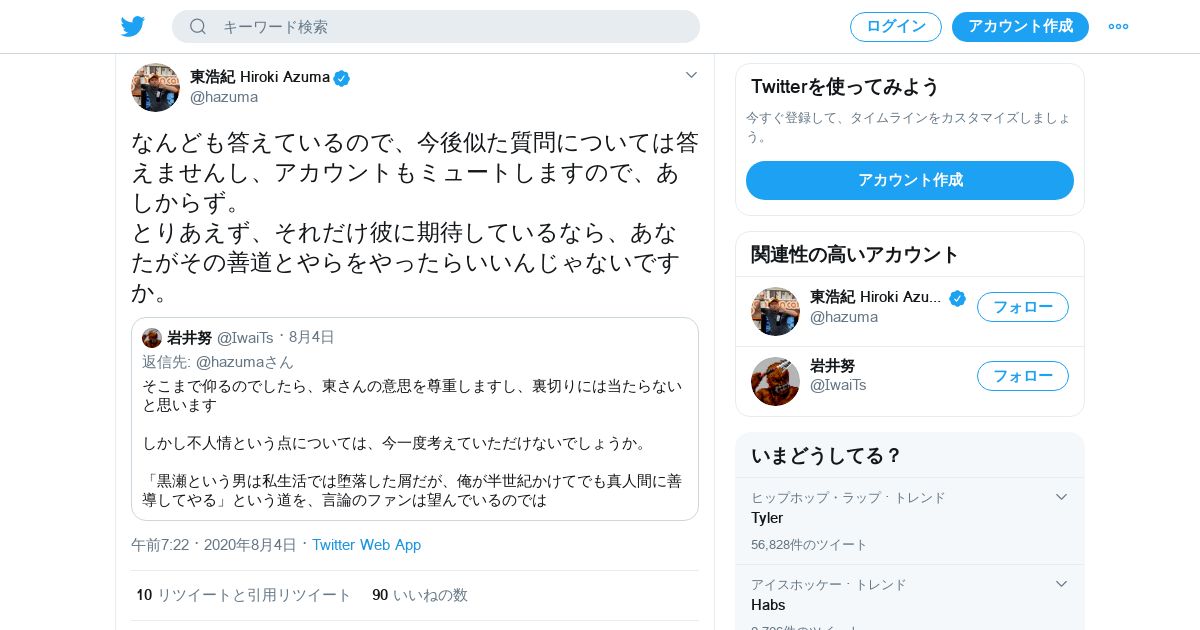Click verified badge next to Hiroki Azuma tweet author
Screen dimensions: 1200x630
point(342,78)
